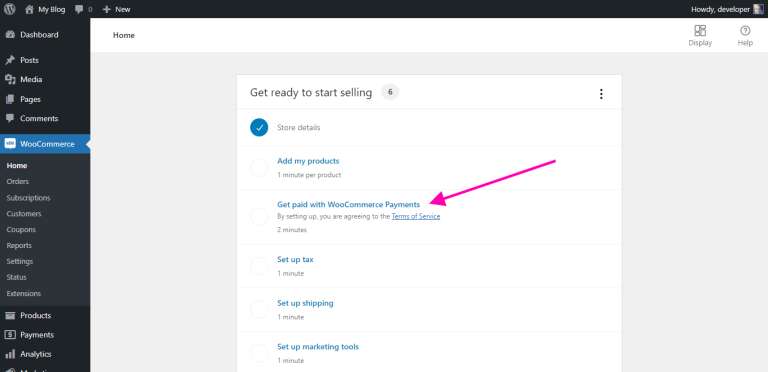Open the comments bubble in admin bar
768x372 pixels.
point(83,9)
